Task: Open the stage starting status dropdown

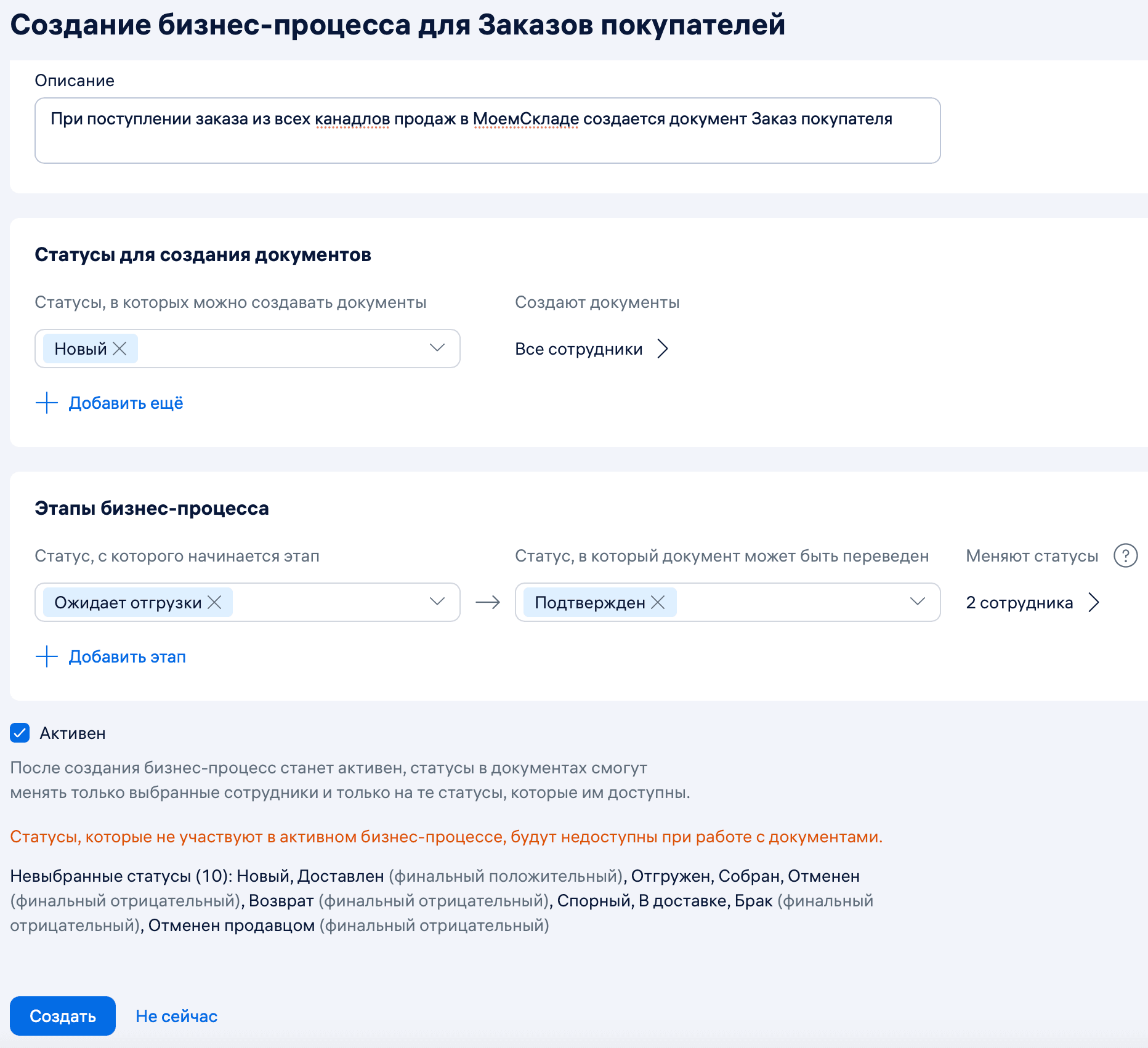Action: [x=437, y=602]
